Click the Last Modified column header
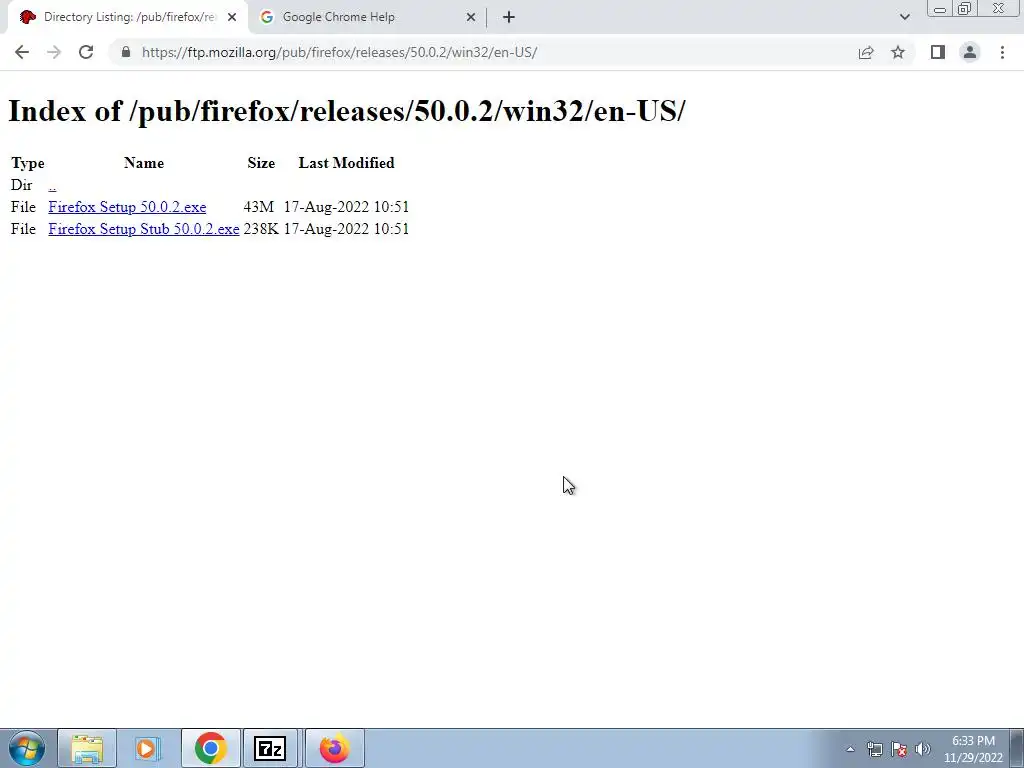 346,163
